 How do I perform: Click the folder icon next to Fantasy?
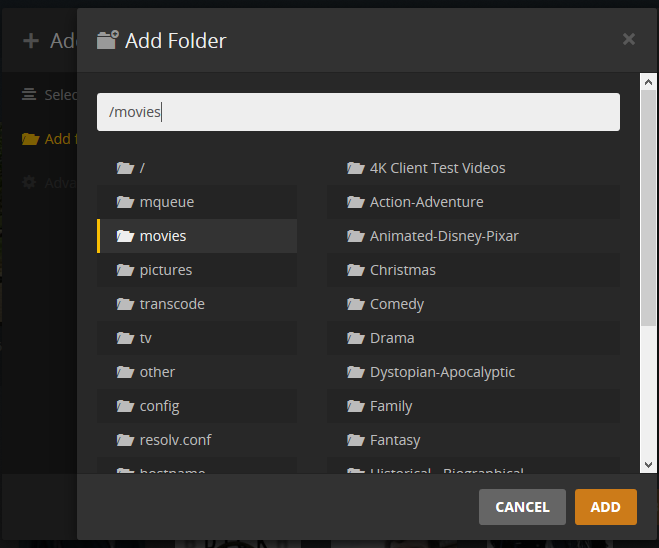pos(356,440)
